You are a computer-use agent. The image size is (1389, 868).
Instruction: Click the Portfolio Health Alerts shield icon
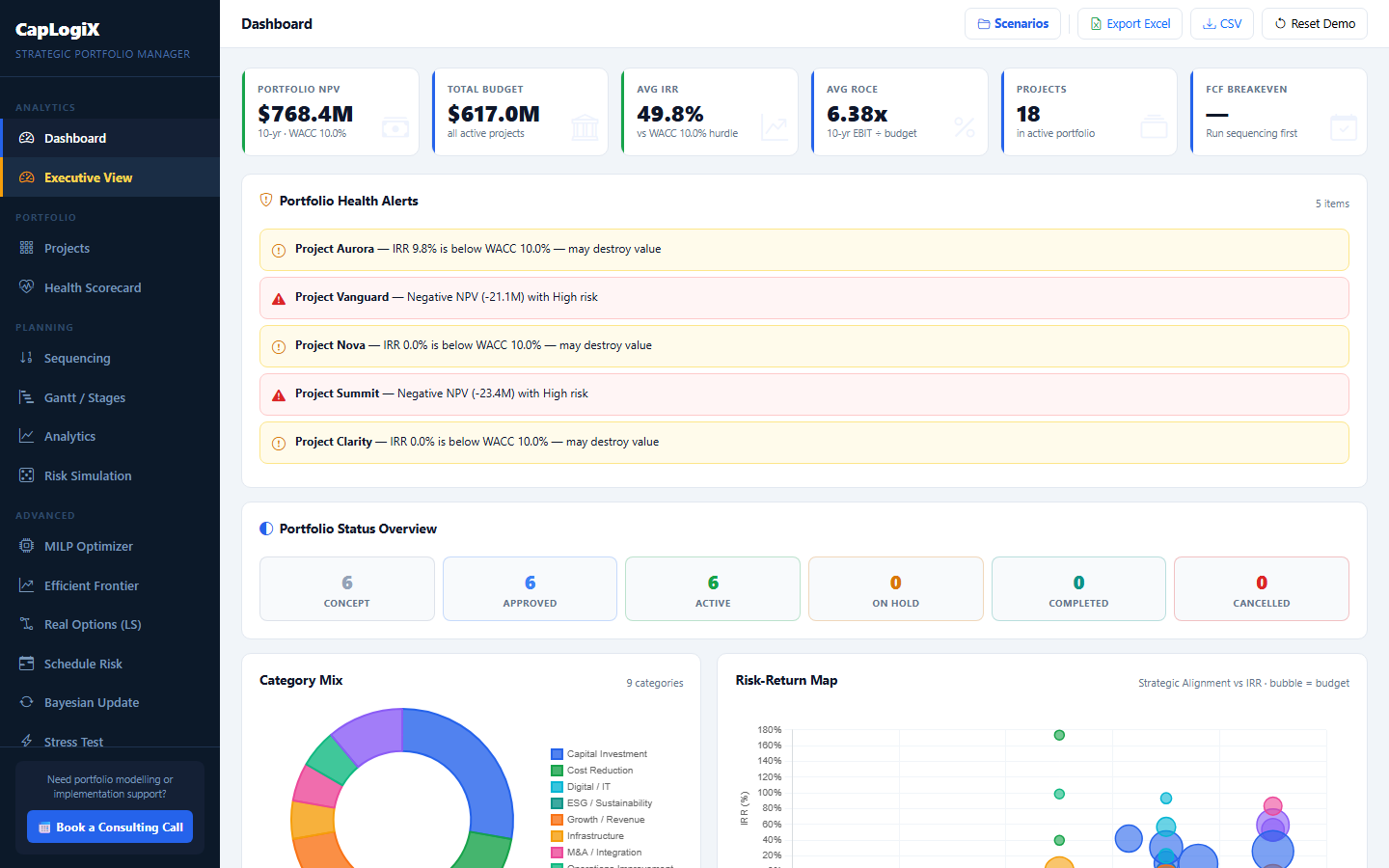pos(266,201)
